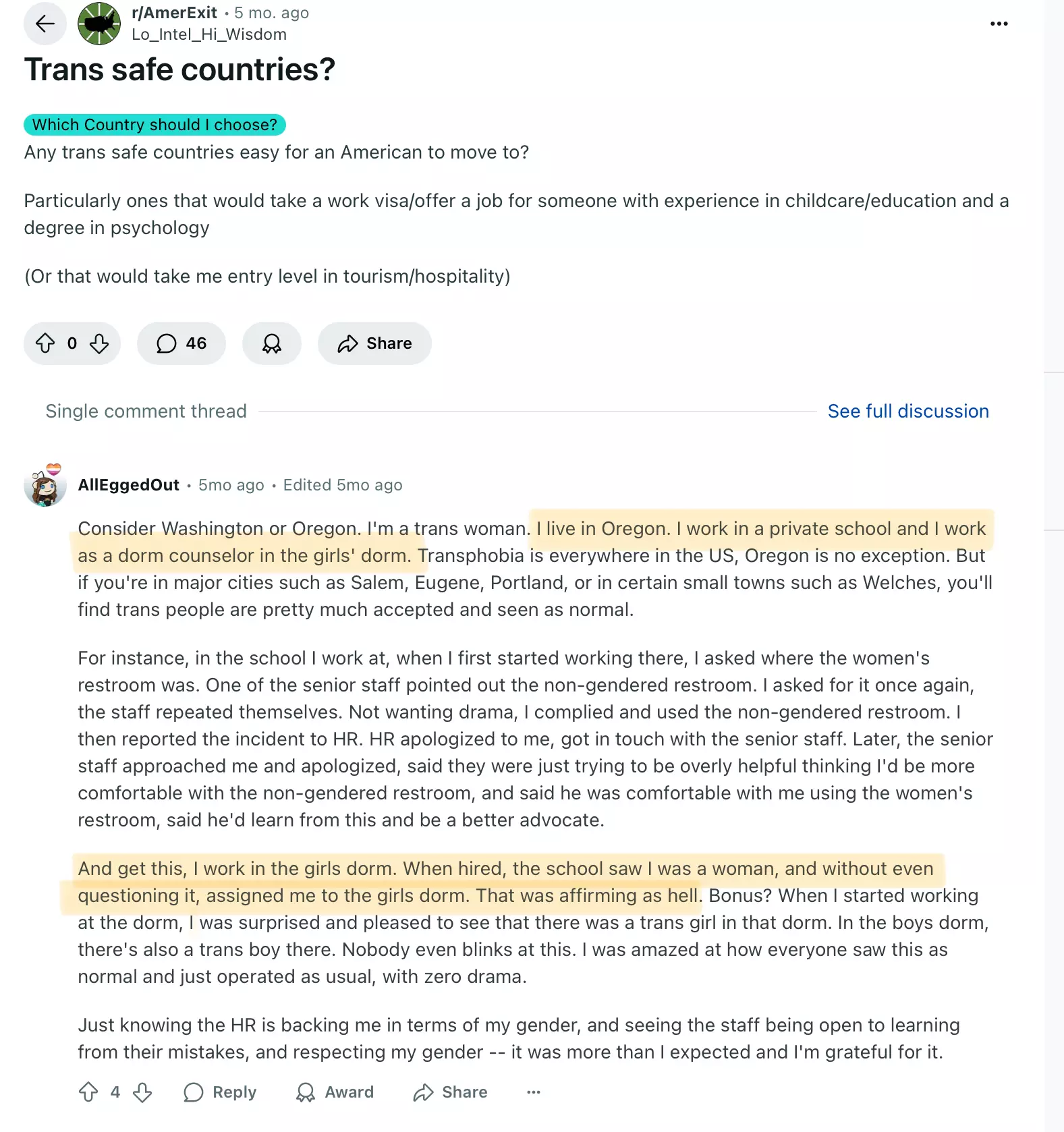Screen dimensions: 1064x1132
Task: Open the r/AmerExit community avatar
Action: (x=99, y=24)
